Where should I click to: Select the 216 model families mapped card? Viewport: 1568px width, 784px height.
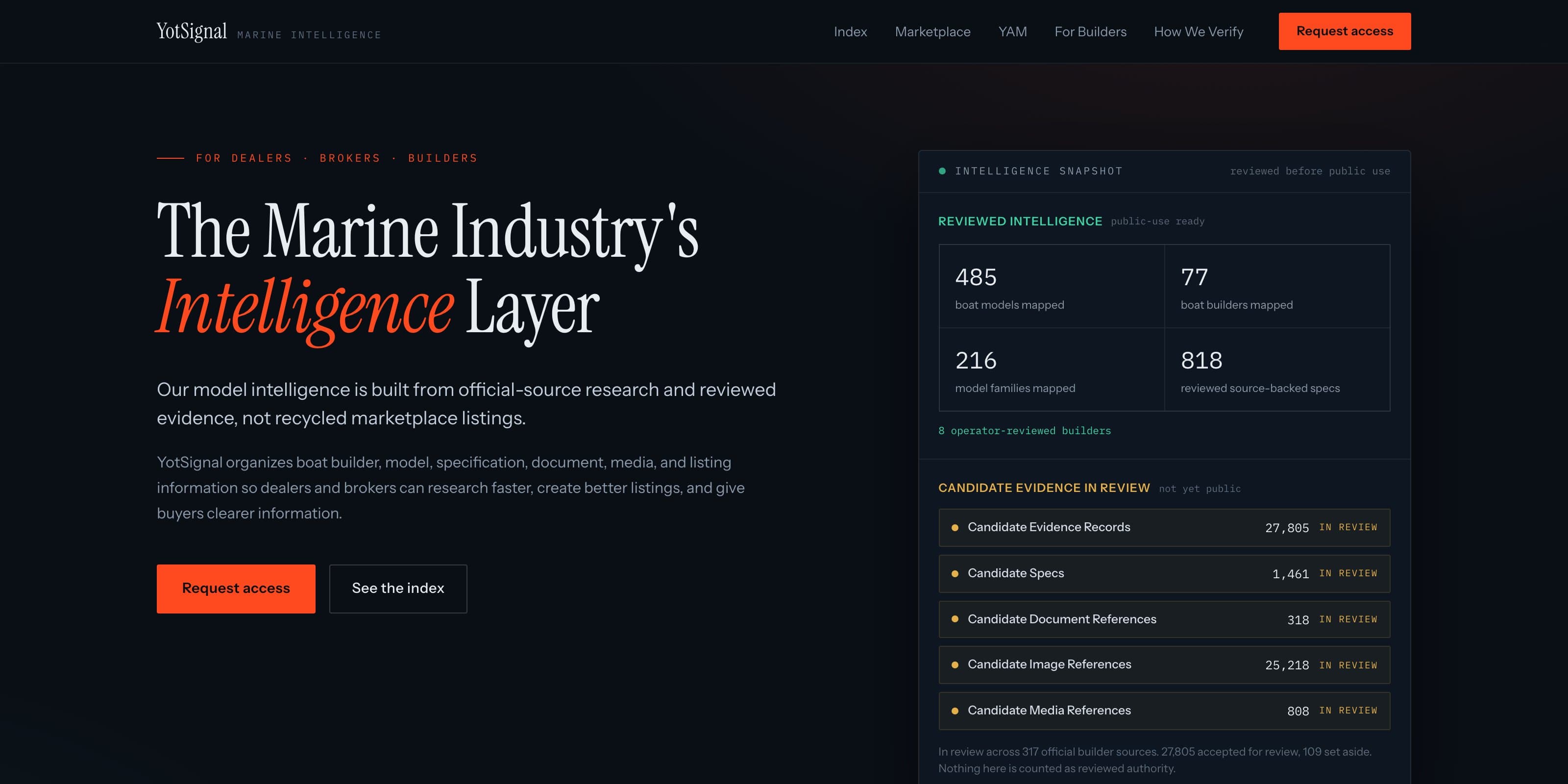click(x=1052, y=369)
